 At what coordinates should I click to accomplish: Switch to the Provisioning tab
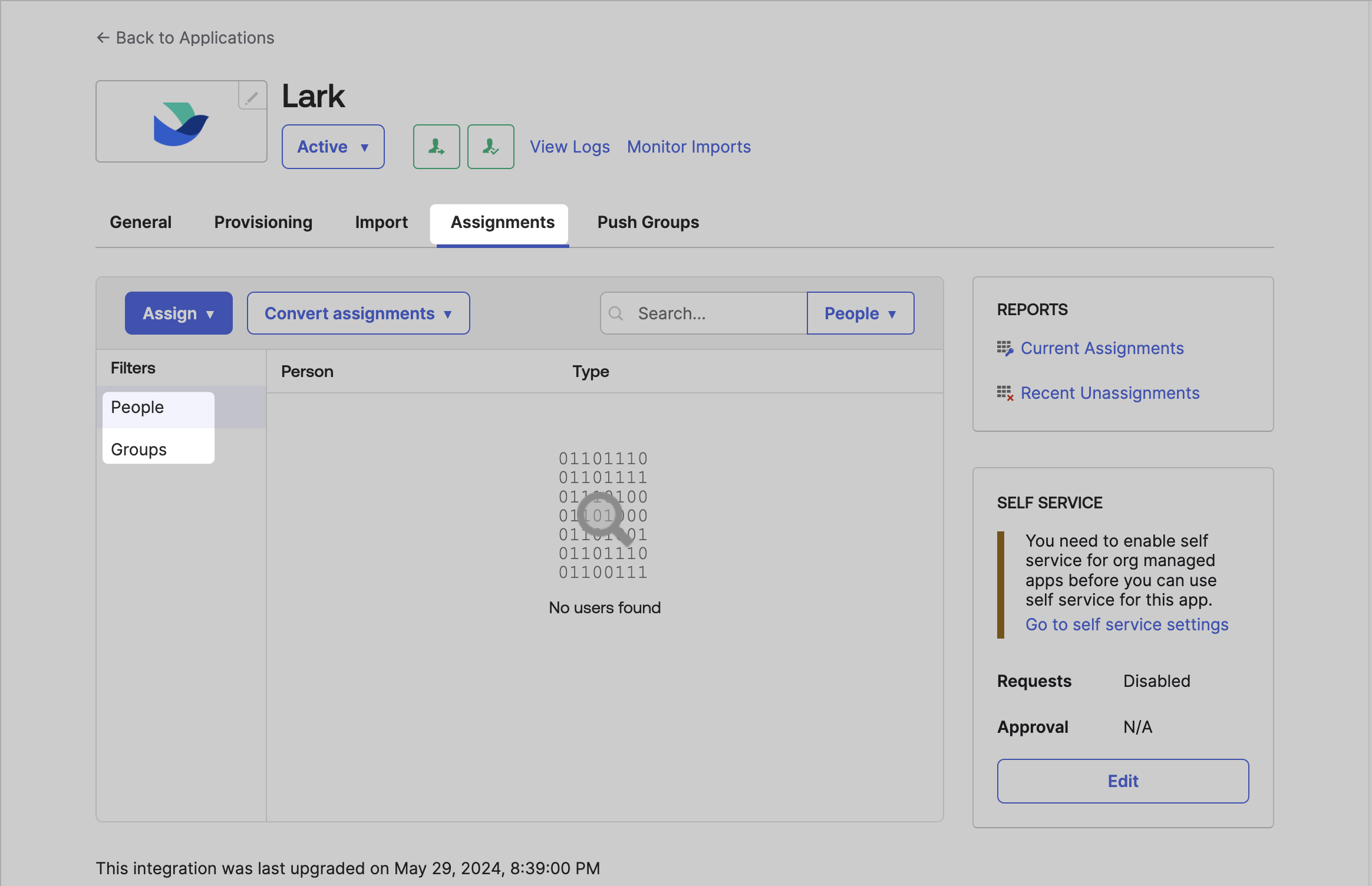click(263, 222)
